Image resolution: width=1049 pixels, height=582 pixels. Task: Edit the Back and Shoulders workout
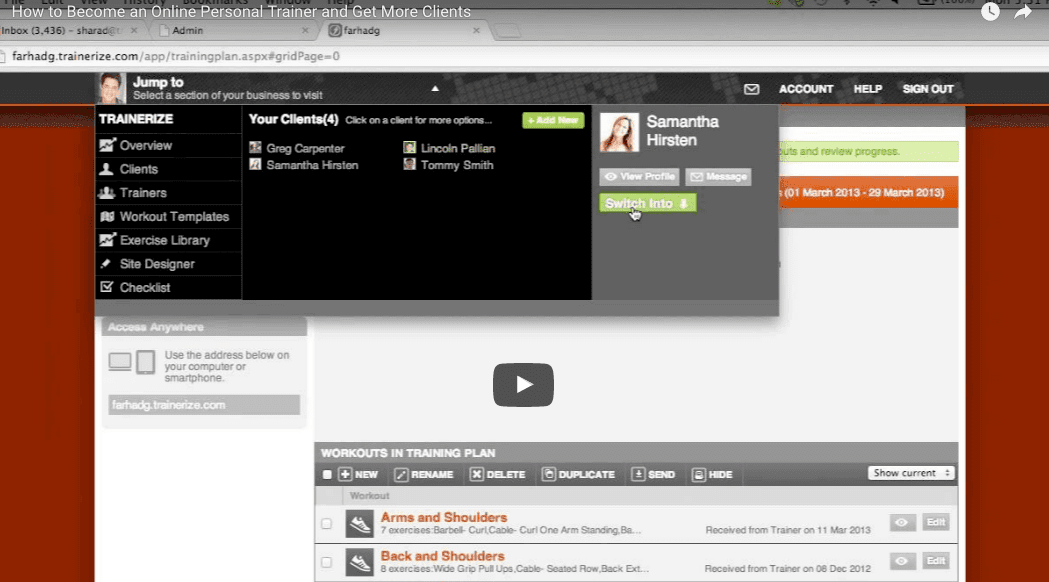coord(936,561)
